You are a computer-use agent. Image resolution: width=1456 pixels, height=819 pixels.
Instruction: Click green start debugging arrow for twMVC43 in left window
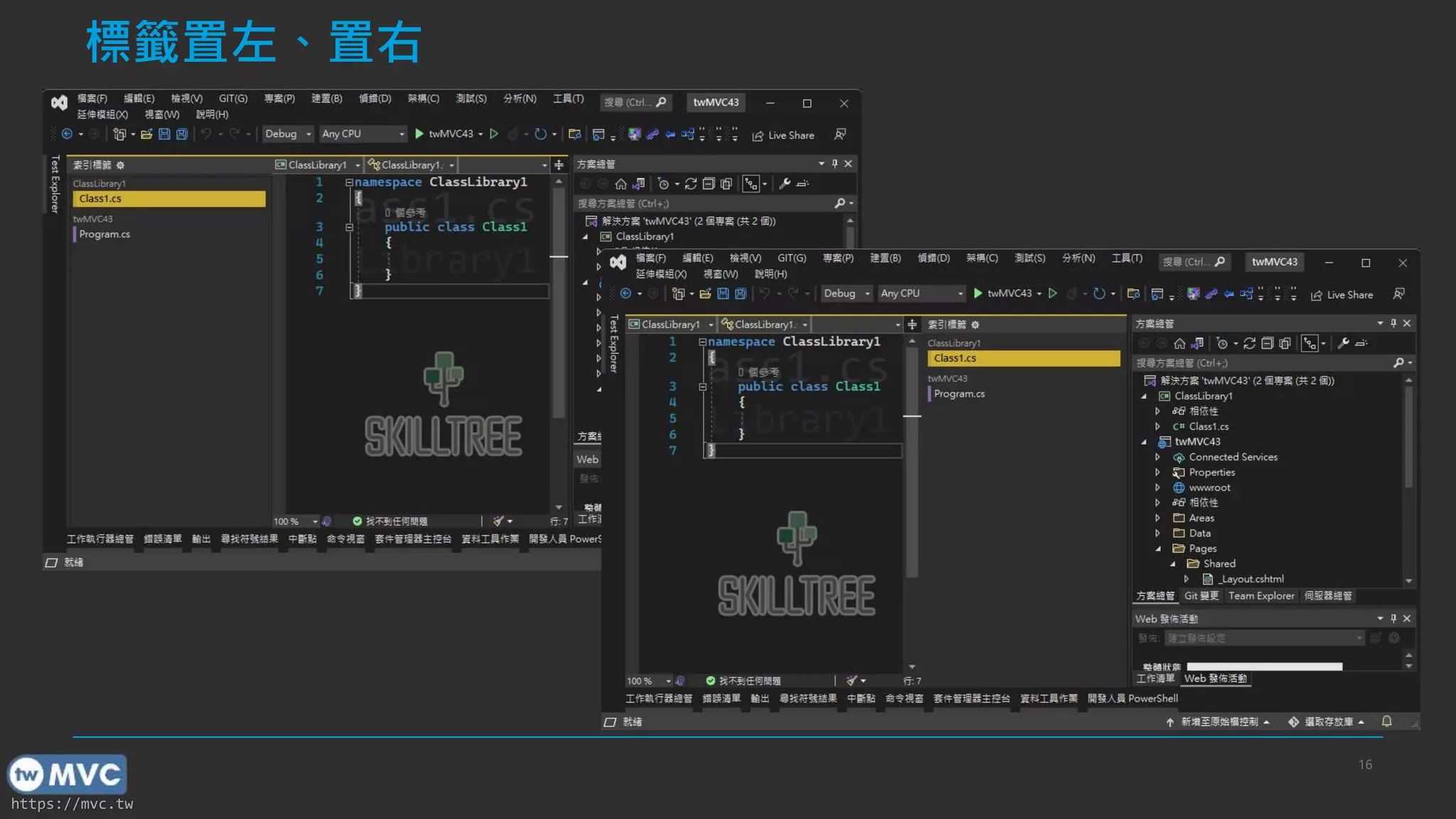click(419, 134)
